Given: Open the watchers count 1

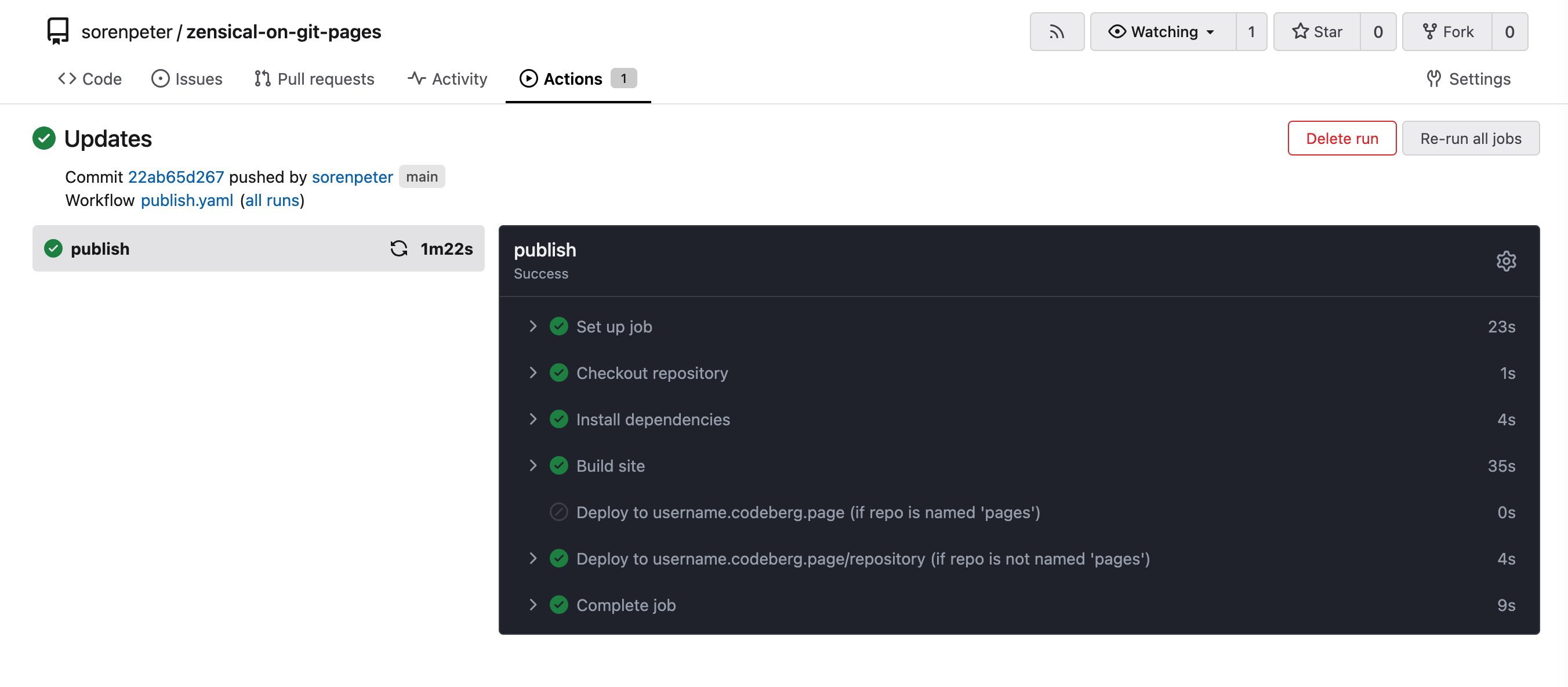Looking at the screenshot, I should pyautogui.click(x=1251, y=32).
